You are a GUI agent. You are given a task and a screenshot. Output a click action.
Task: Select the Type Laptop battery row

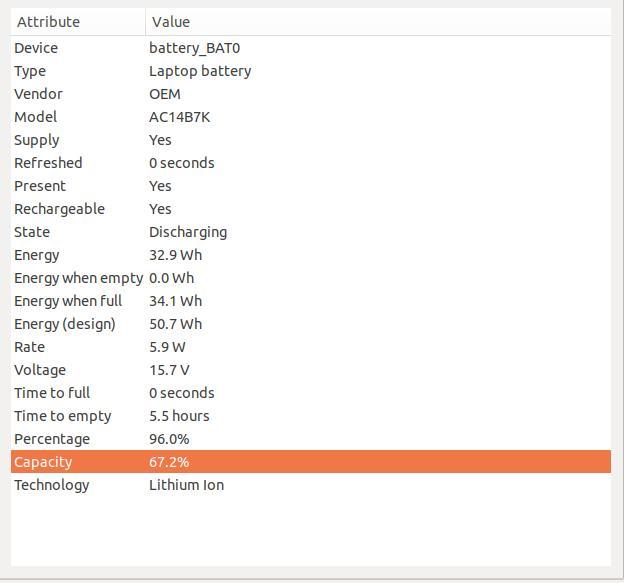(311, 71)
